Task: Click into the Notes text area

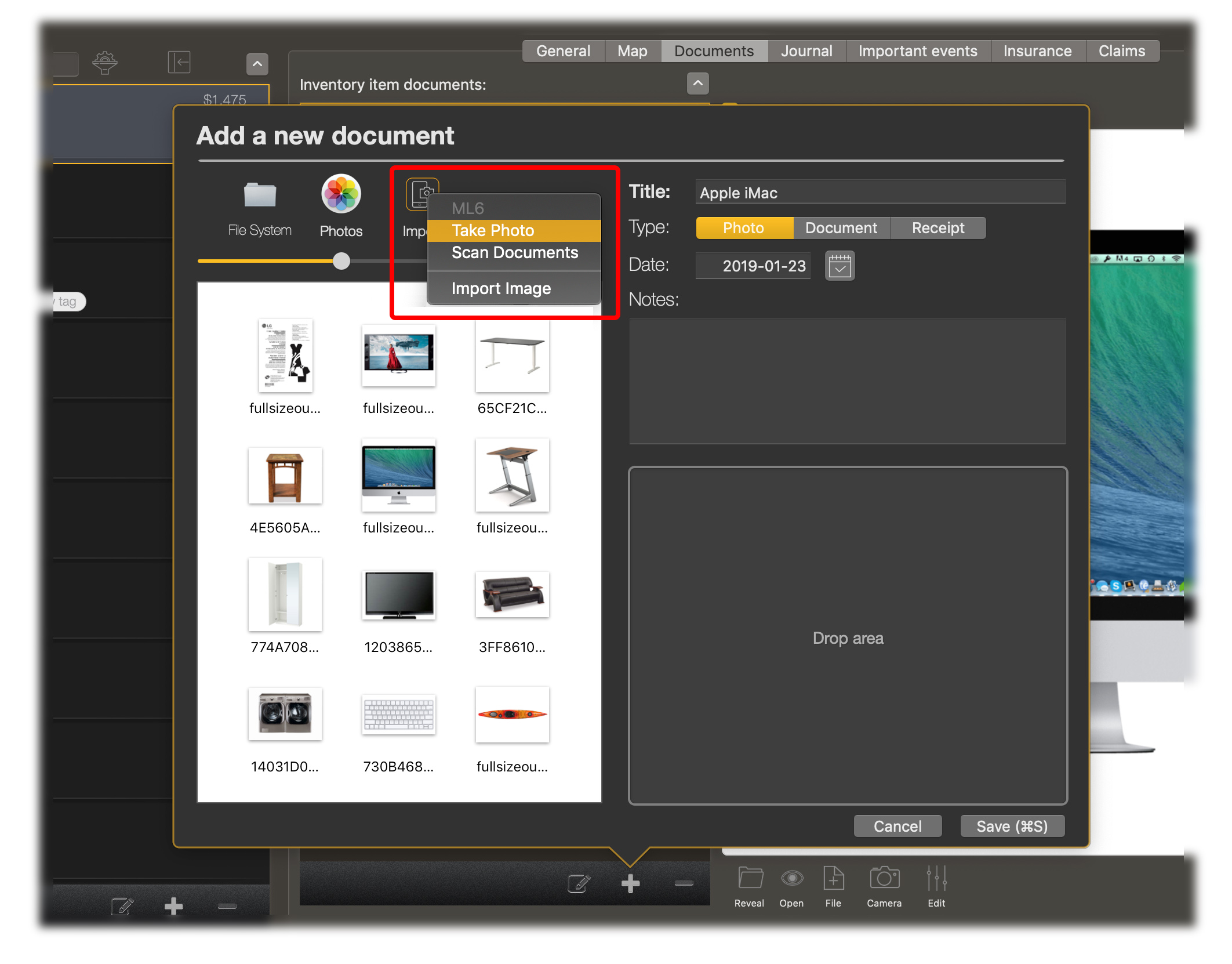Action: point(848,381)
